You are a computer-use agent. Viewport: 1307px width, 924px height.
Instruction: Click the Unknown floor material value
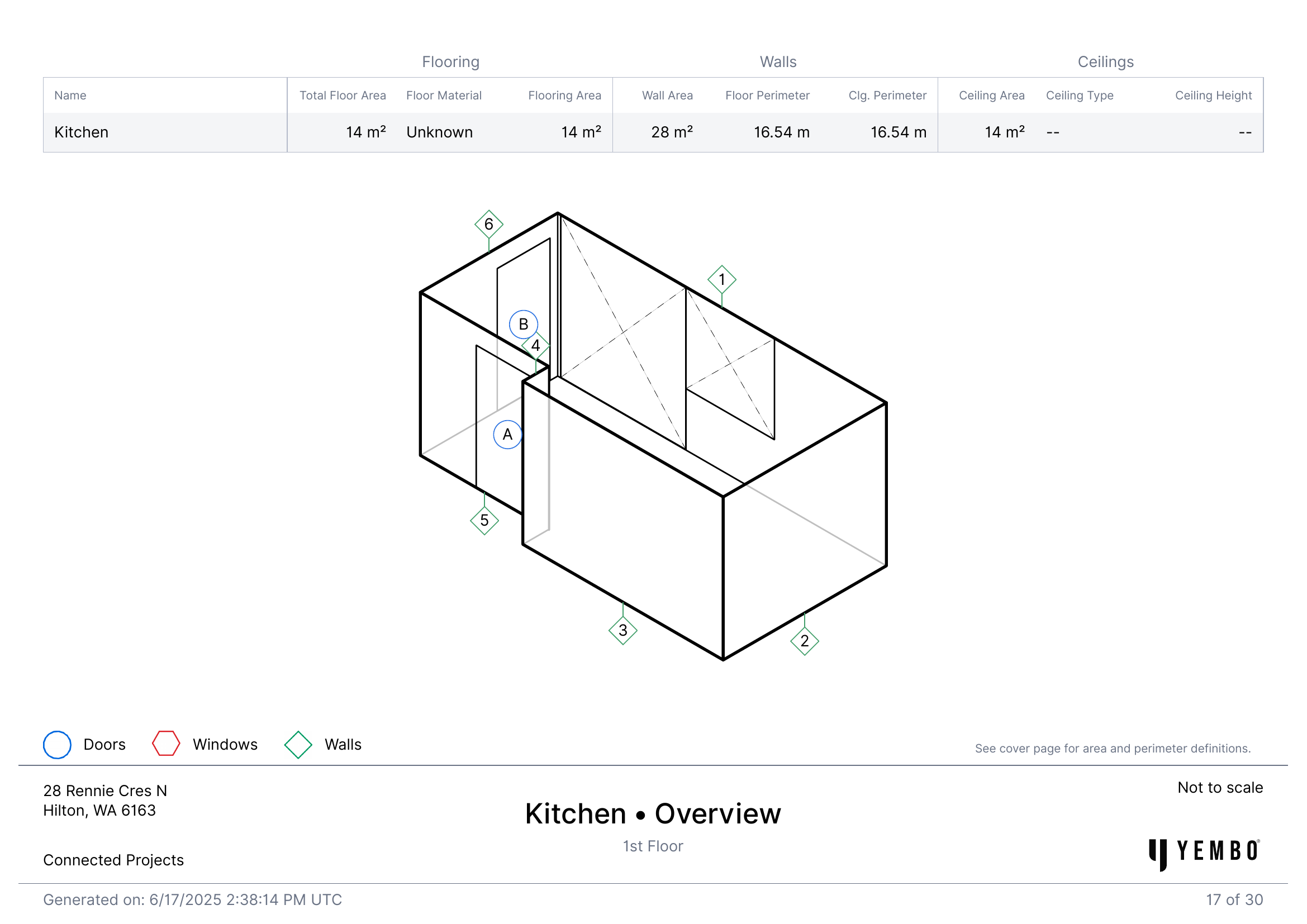439,132
